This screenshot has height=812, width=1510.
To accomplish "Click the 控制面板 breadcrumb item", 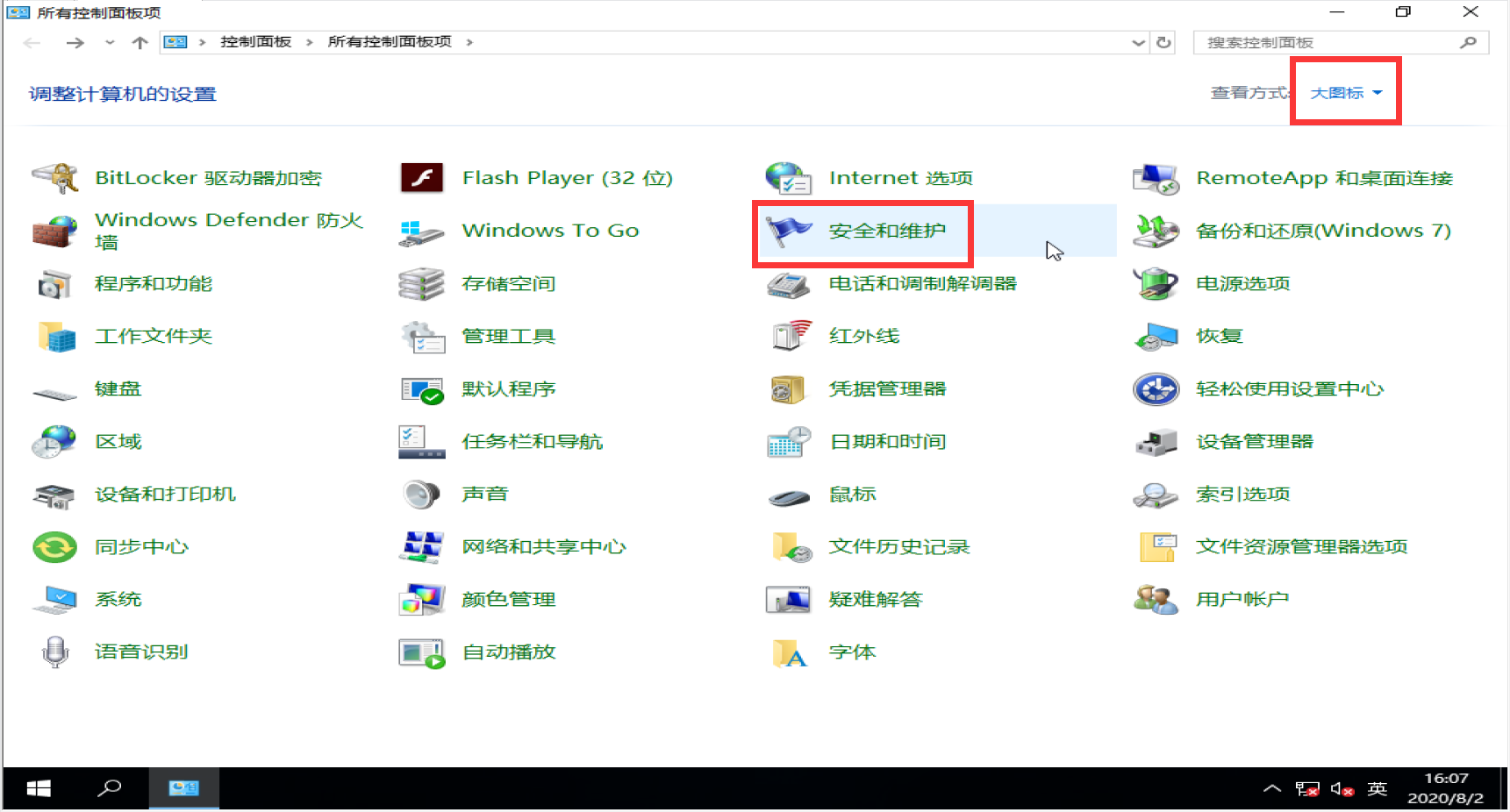I will tap(255, 42).
